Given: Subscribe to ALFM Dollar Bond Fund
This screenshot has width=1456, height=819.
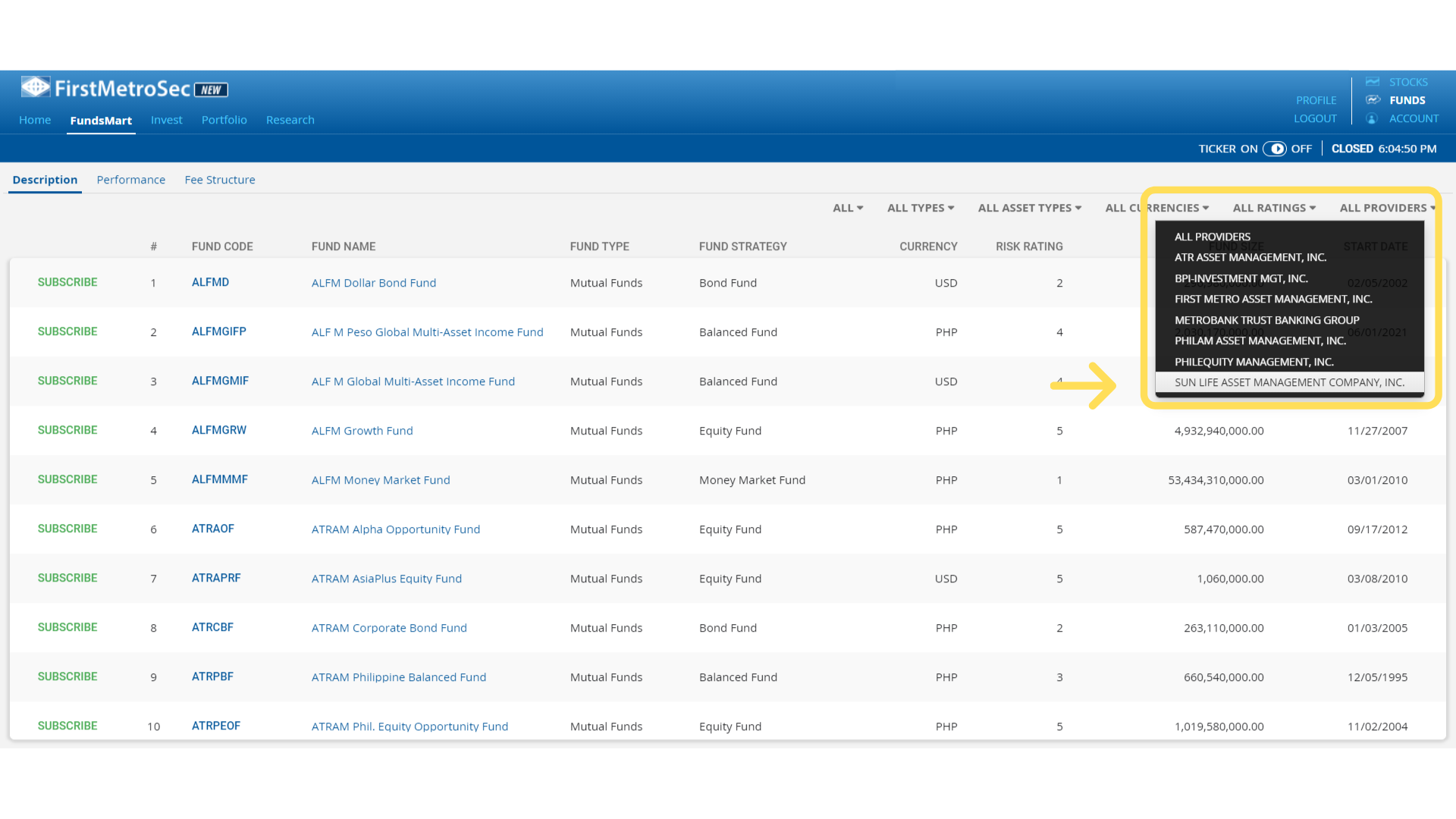Looking at the screenshot, I should pos(67,282).
